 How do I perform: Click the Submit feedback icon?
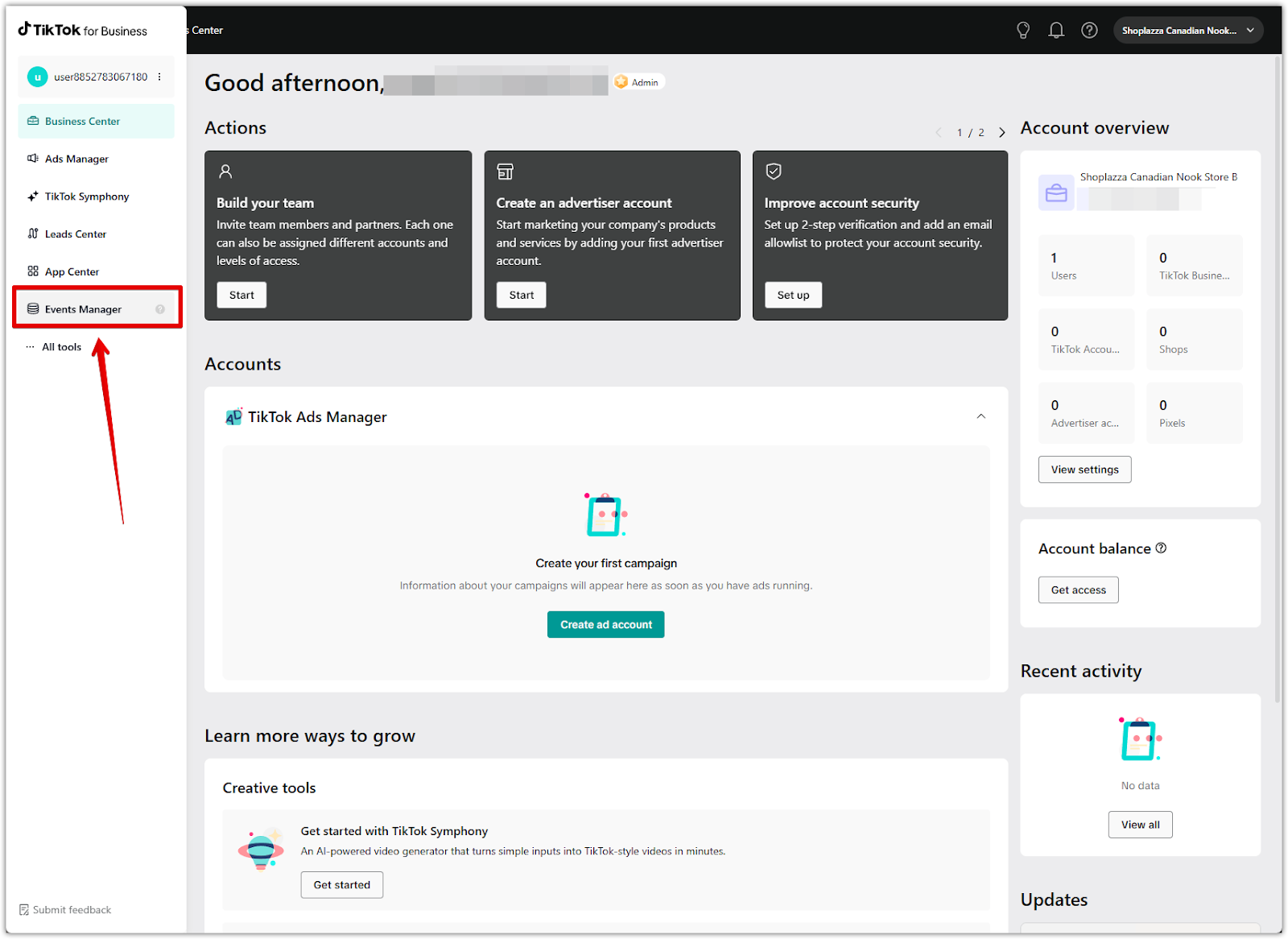tap(24, 910)
